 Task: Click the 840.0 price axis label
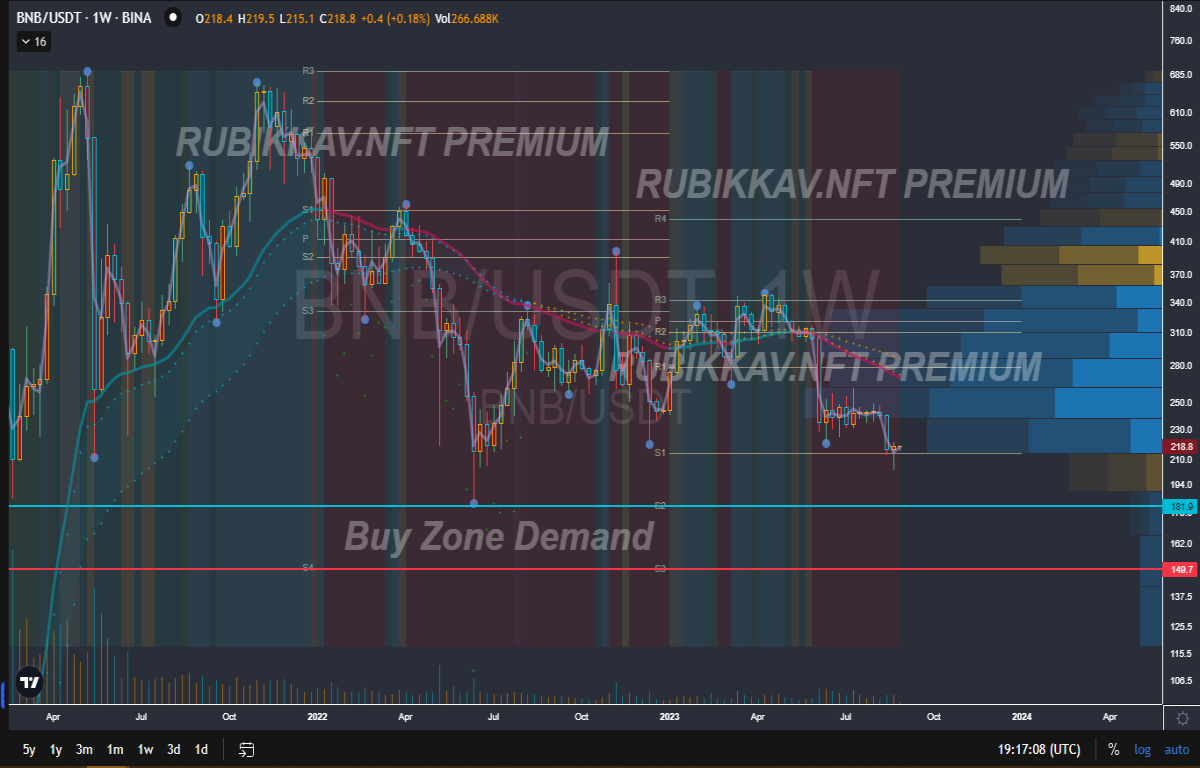pyautogui.click(x=1182, y=9)
